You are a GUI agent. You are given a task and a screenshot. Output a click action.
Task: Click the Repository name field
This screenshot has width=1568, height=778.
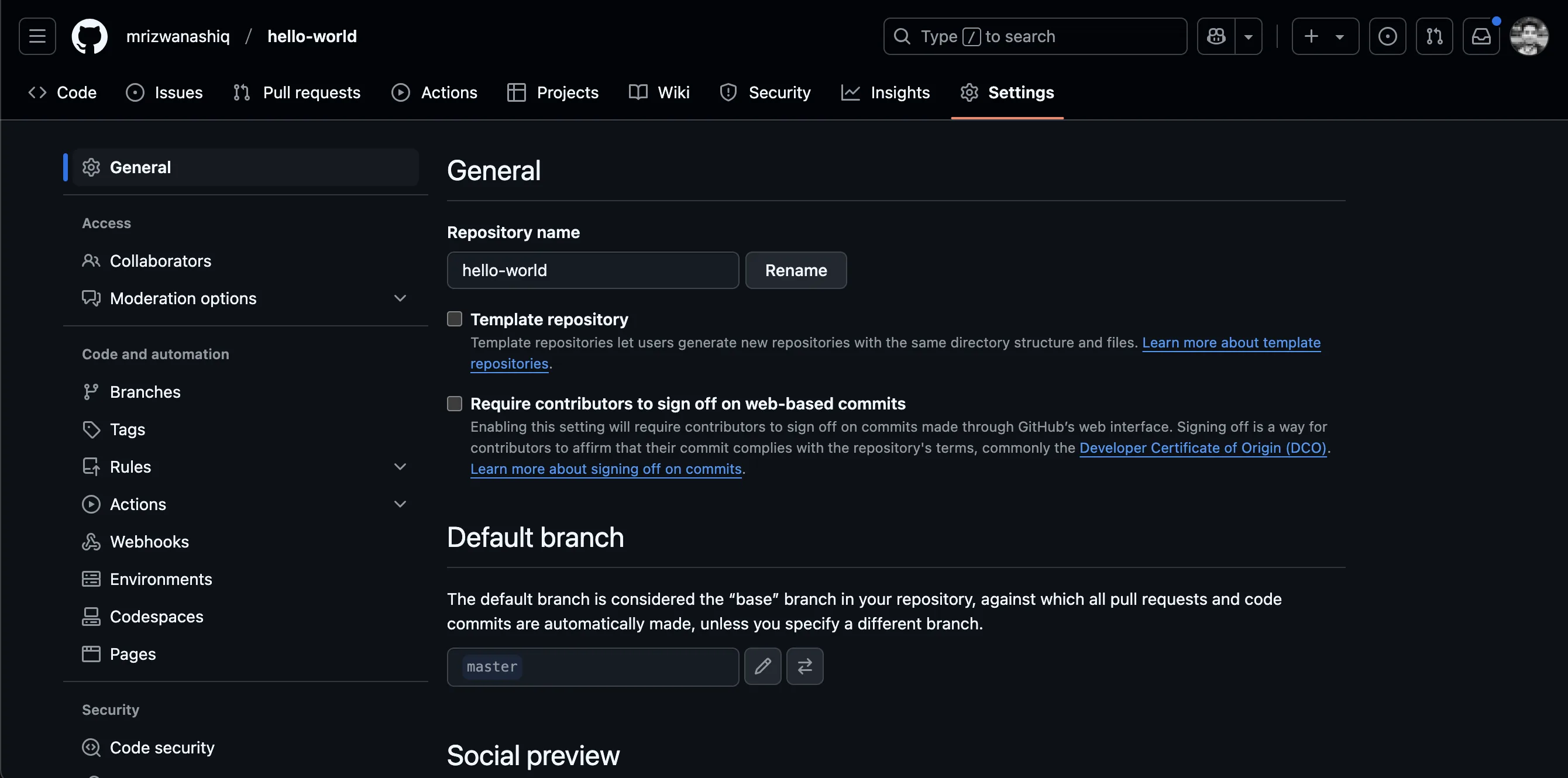point(593,270)
